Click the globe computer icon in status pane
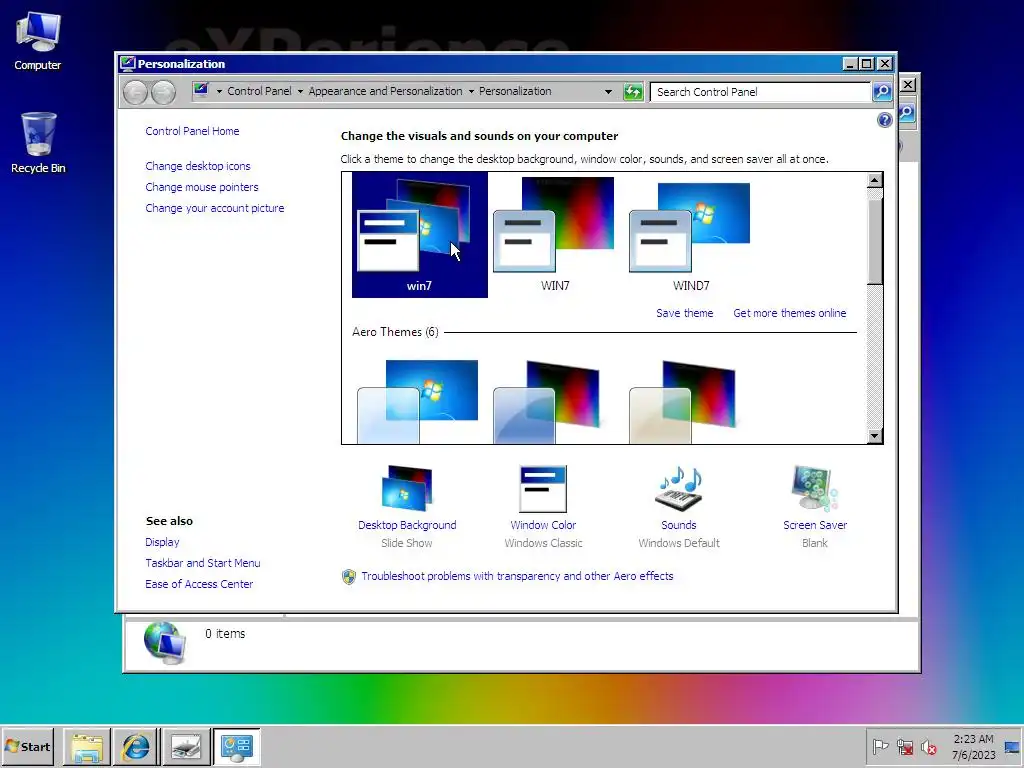Image resolution: width=1024 pixels, height=768 pixels. [165, 643]
